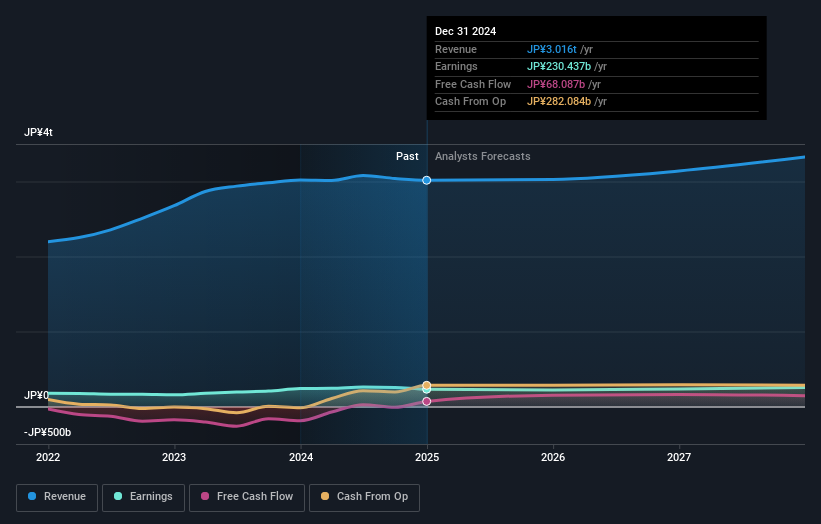Toggle the Free Cash Flow legend button

247,497
